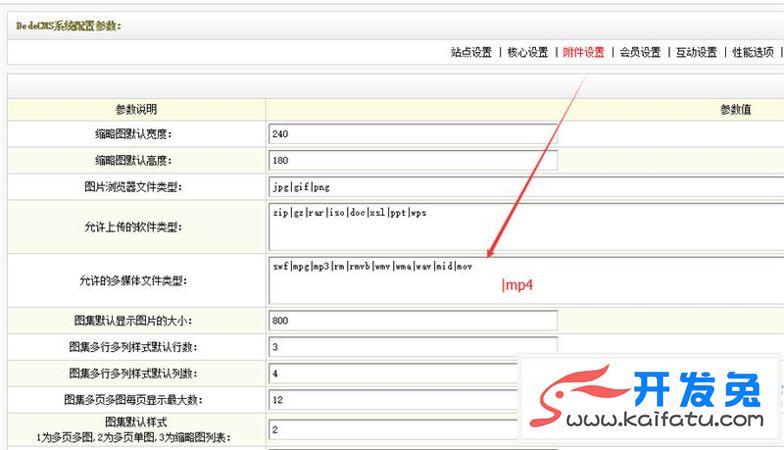
Task: Click the 缩略图默认高度 label
Action: [134, 160]
